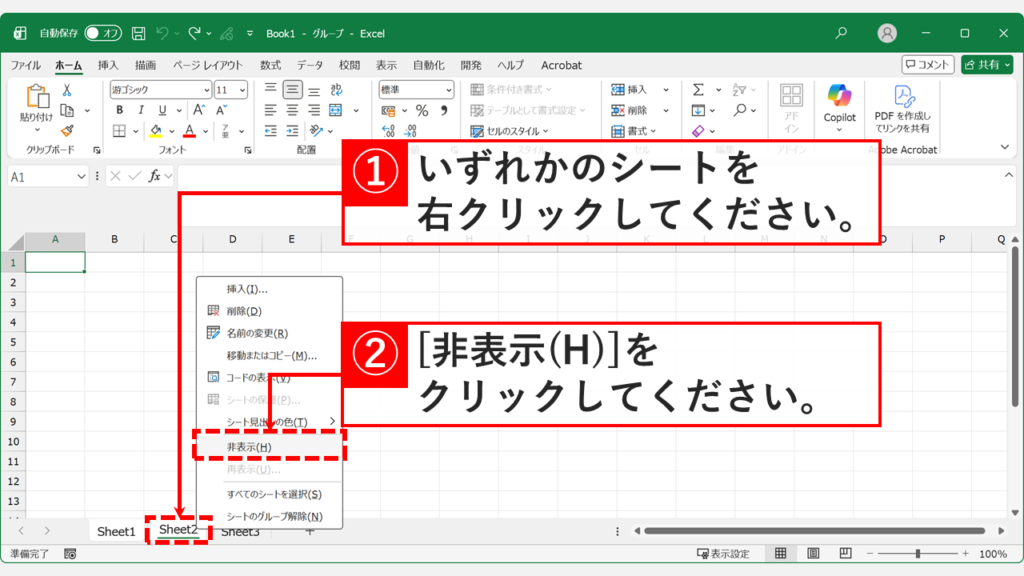Open the fill color dropdown arrow
Viewport: 1024px width, 576px height.
[172, 131]
